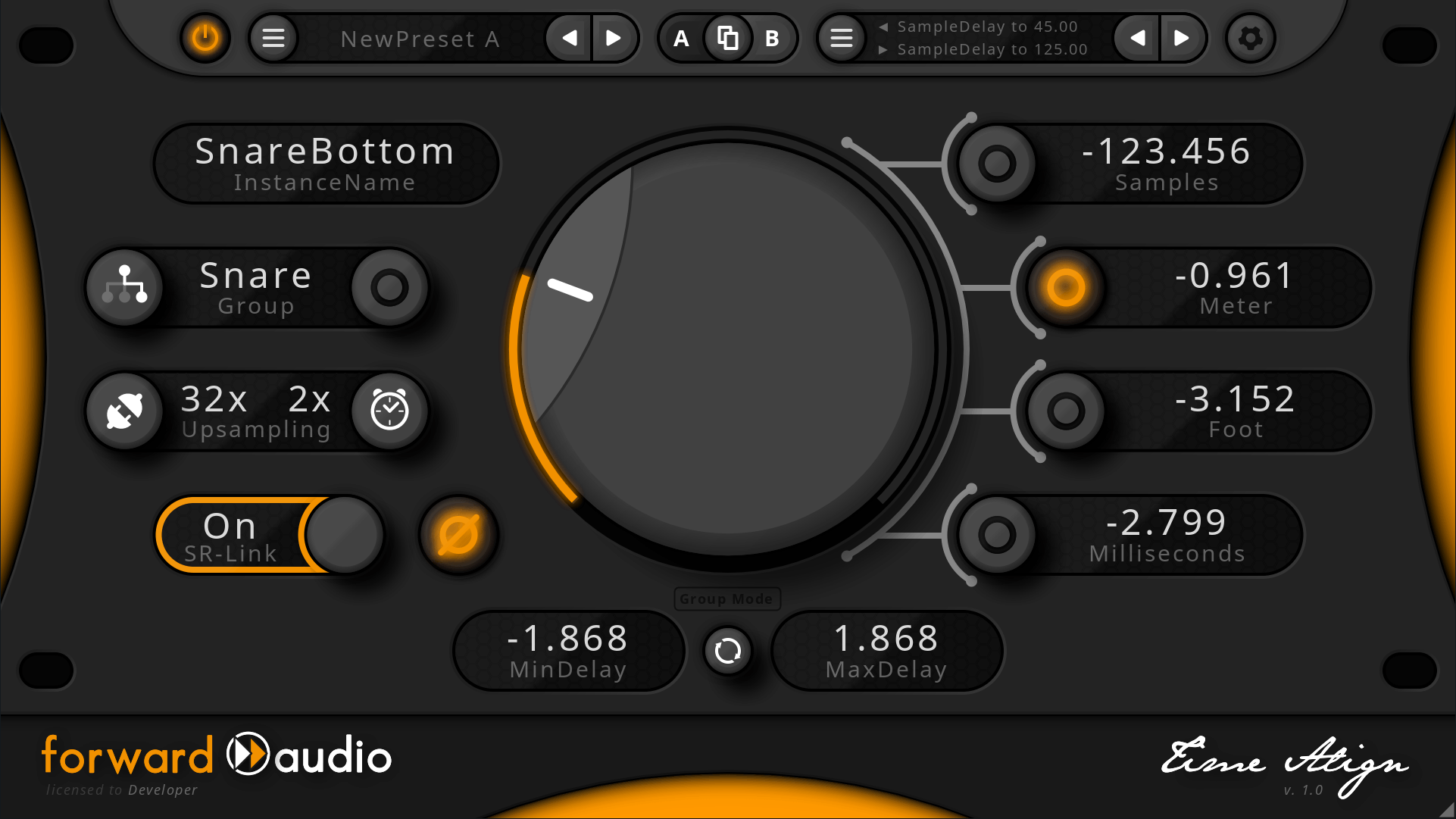Click the copy A to B icon
This screenshot has width=1456, height=819.
(x=727, y=38)
